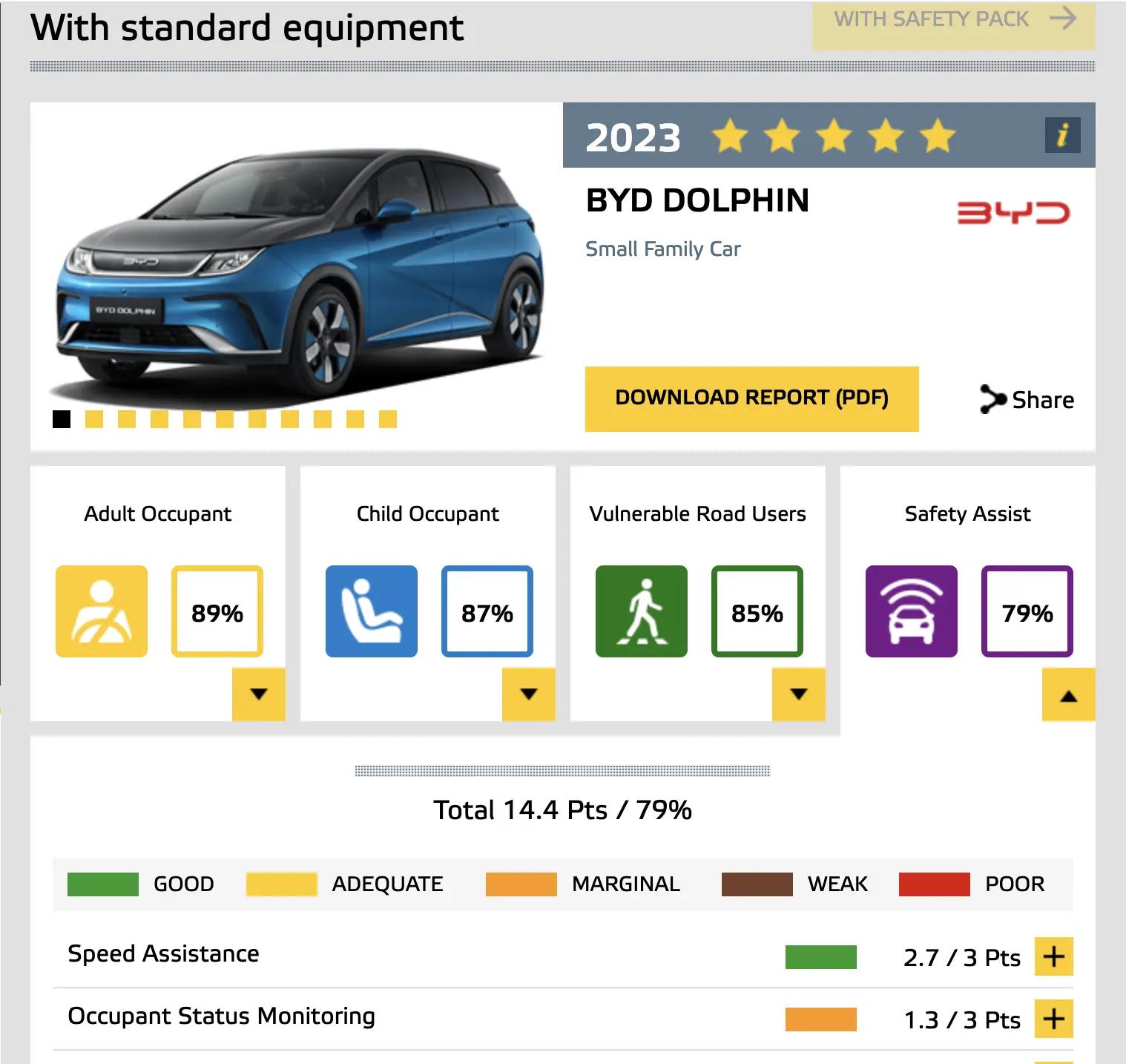Image resolution: width=1126 pixels, height=1064 pixels.
Task: Click the brown WEAK legend swatch
Action: point(757,884)
